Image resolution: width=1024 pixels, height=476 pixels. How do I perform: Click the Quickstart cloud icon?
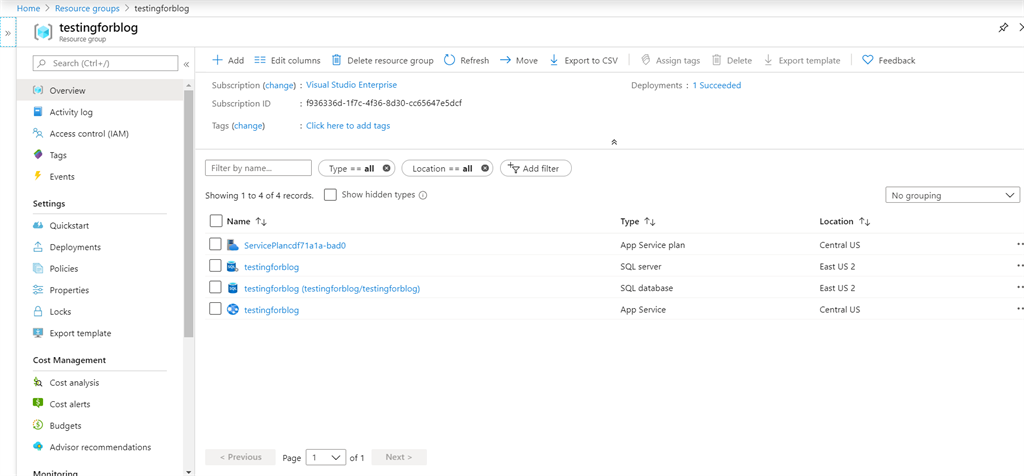38,226
